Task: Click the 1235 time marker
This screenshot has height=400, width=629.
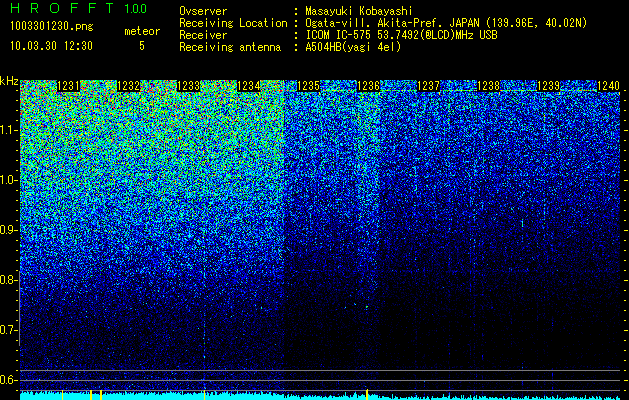Action: click(308, 86)
